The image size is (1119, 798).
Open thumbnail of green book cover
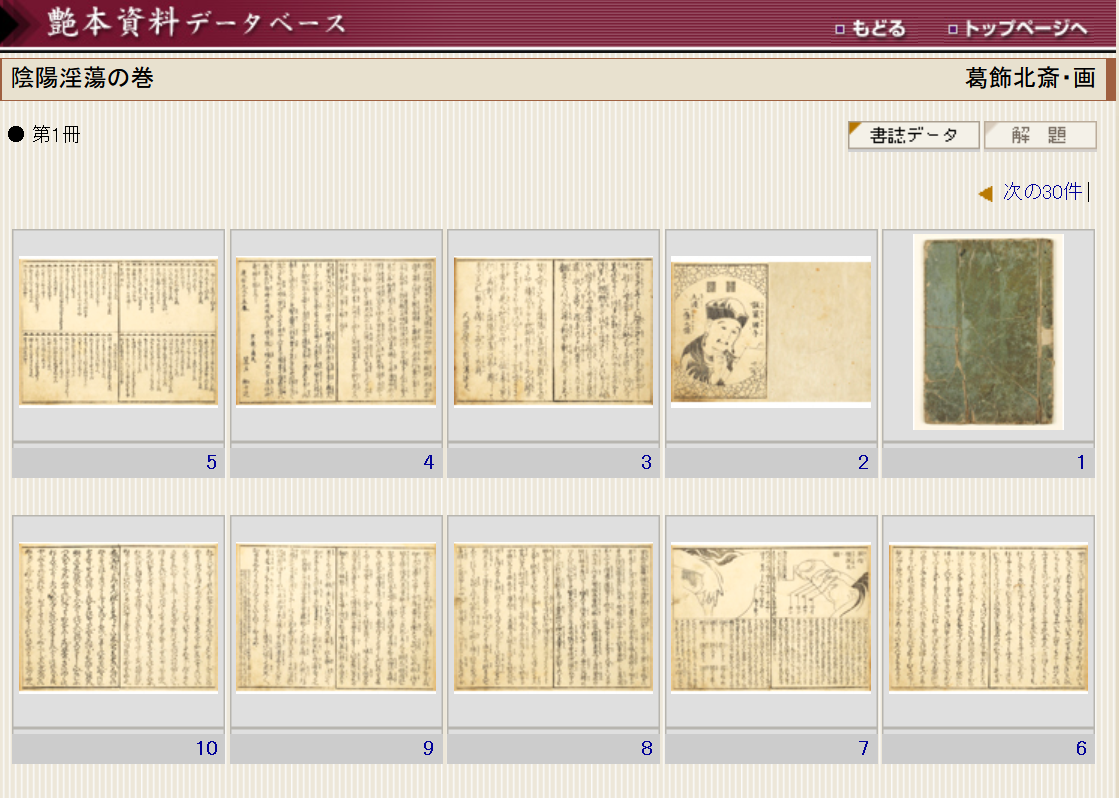[988, 332]
